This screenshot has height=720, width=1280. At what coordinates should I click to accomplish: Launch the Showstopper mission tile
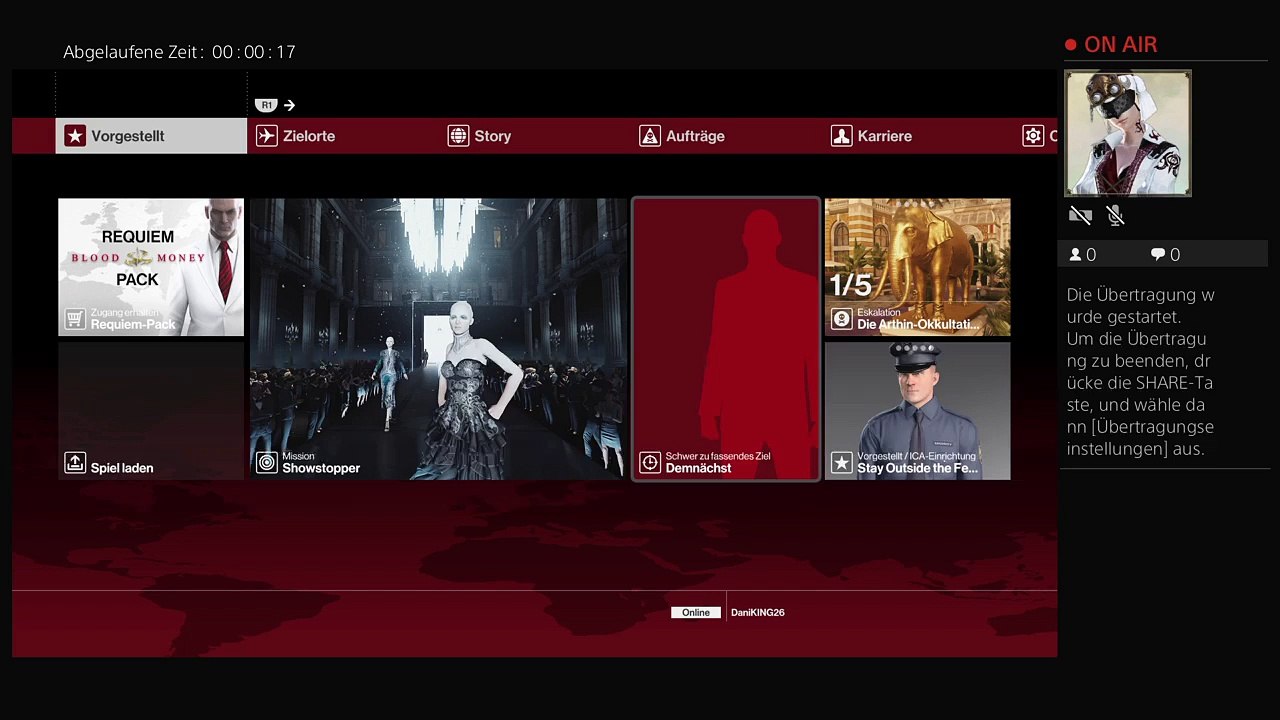[439, 339]
